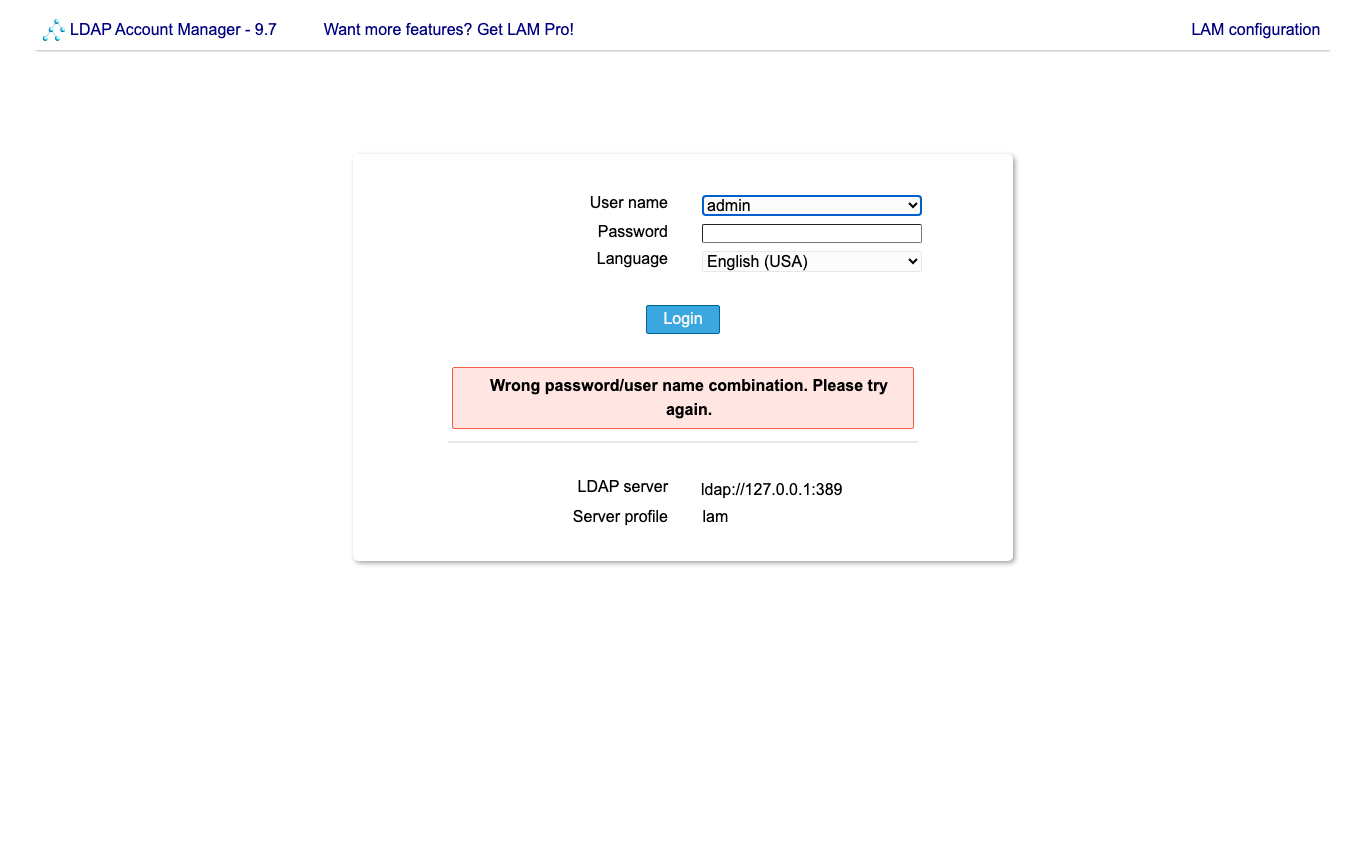Click the server profile value lam
The height and width of the screenshot is (860, 1366).
pos(715,517)
